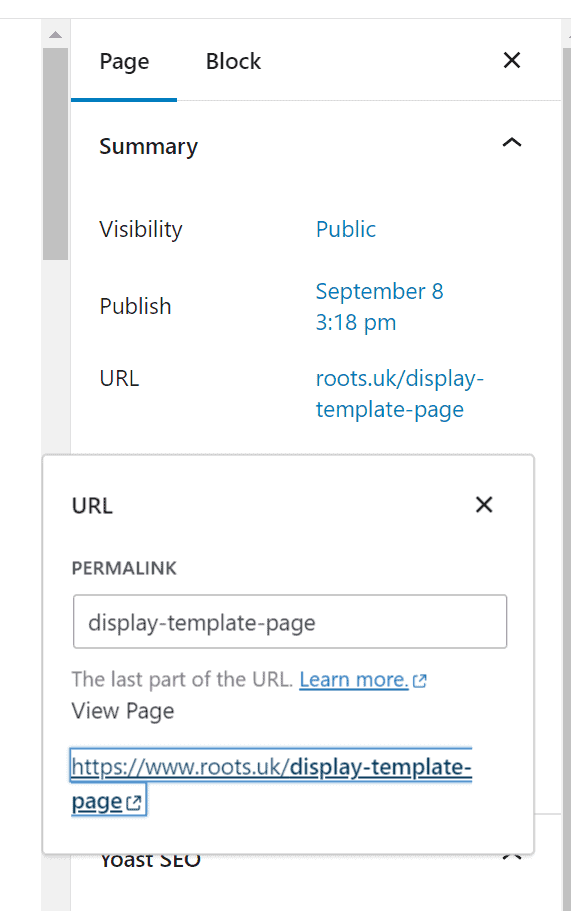Focus the permalink slug input field

point(290,622)
